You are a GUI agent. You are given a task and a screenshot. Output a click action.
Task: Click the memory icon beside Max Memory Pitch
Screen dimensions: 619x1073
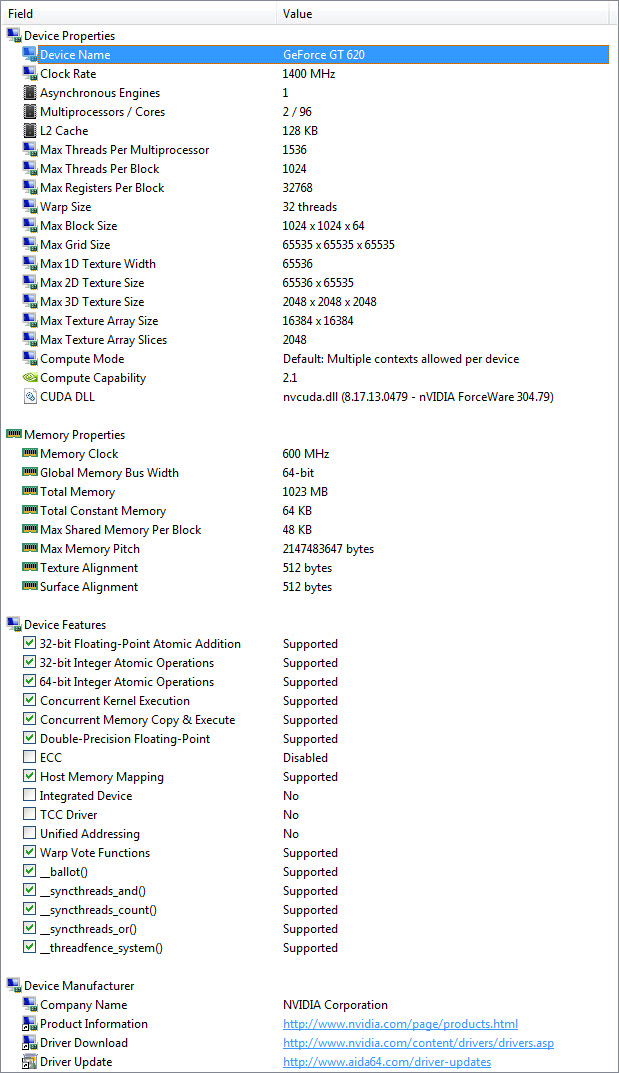pyautogui.click(x=30, y=548)
